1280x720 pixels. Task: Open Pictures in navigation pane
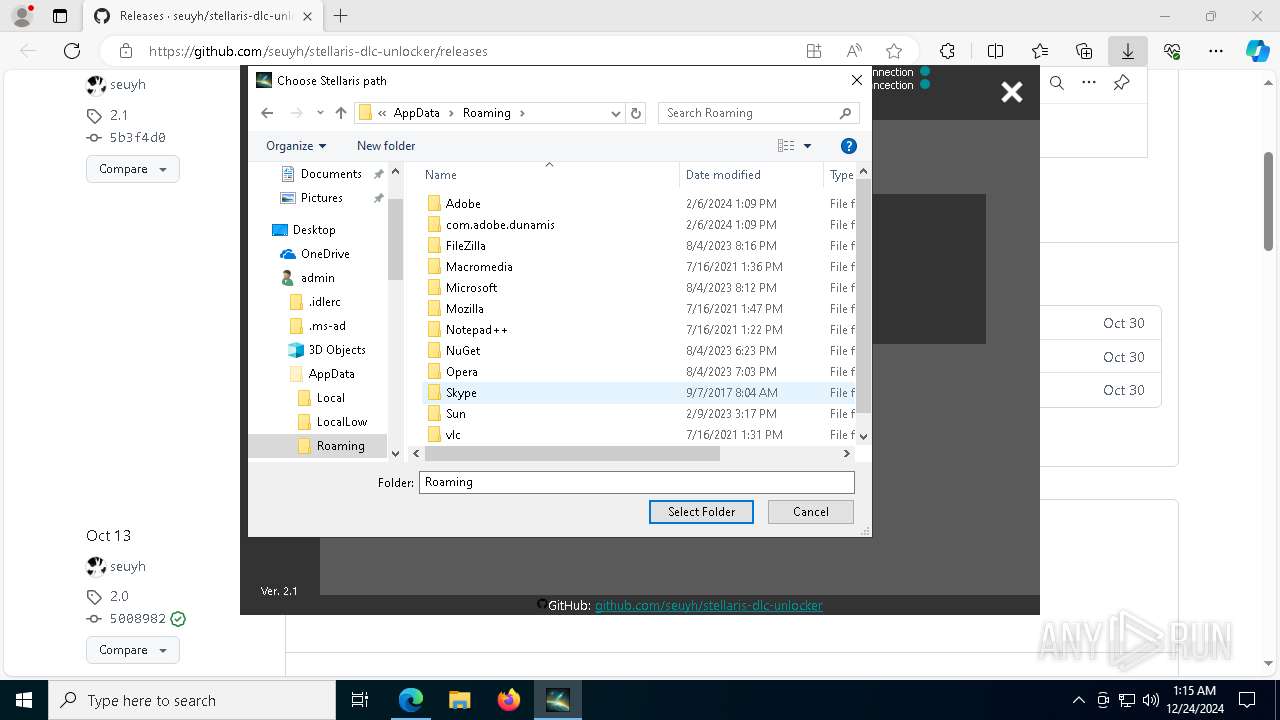(x=321, y=197)
